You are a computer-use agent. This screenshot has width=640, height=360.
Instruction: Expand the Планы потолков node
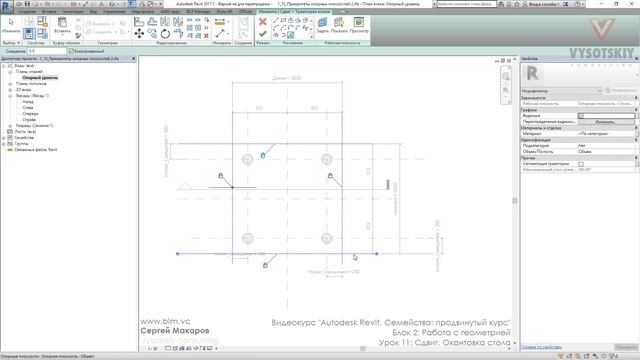pos(10,84)
